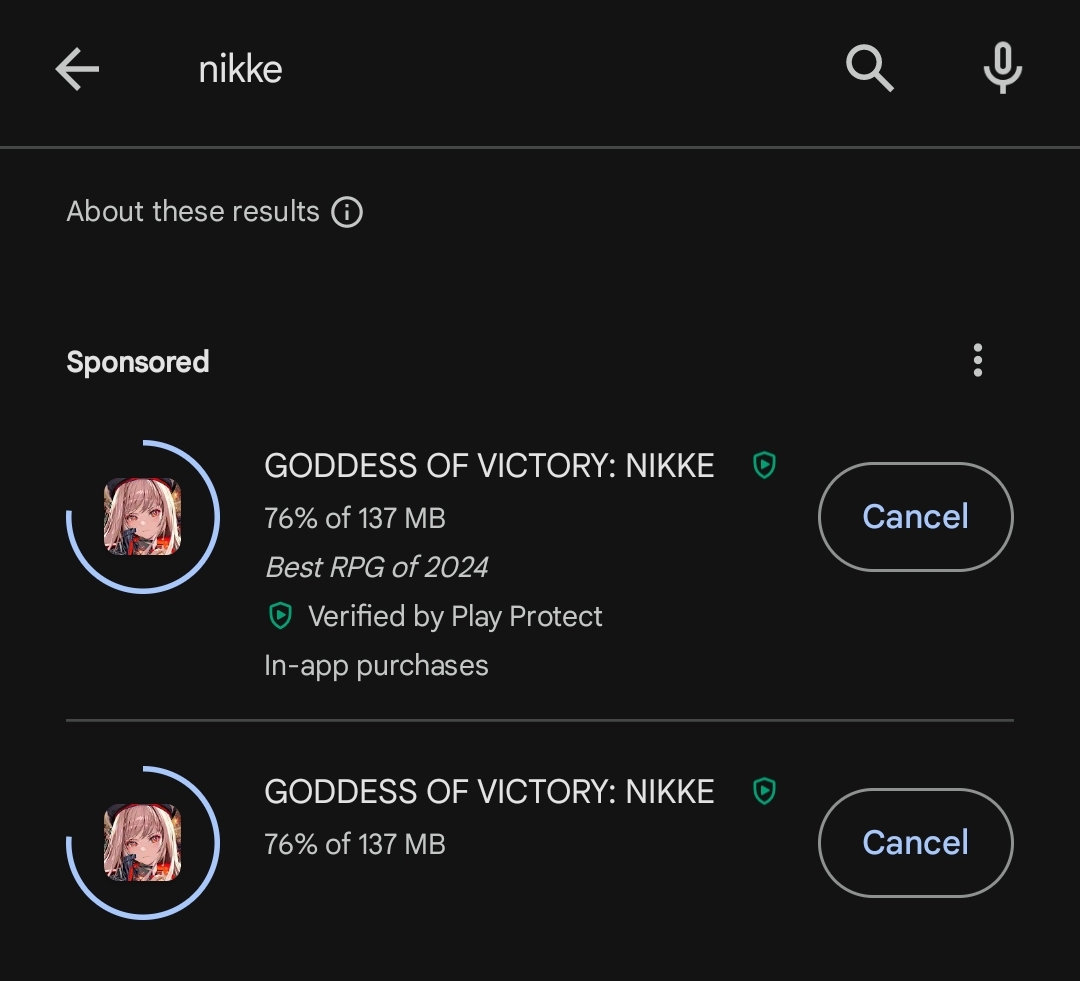Go back using the back arrow
Image resolution: width=1080 pixels, height=981 pixels.
click(x=77, y=70)
